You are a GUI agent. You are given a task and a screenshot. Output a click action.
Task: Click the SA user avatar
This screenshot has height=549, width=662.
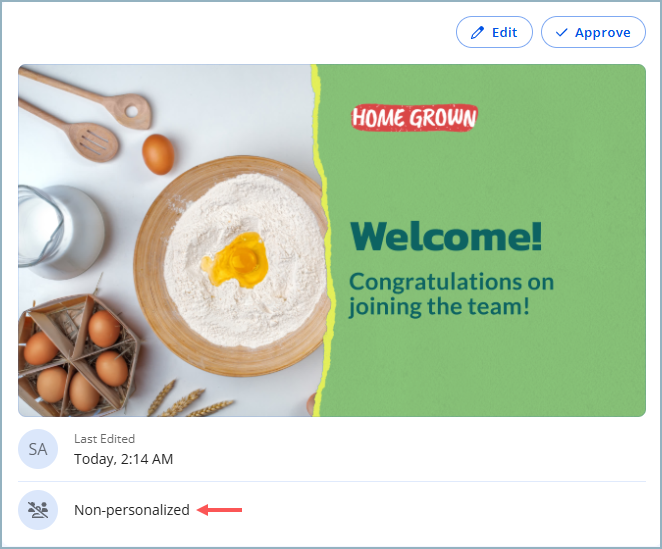(38, 449)
